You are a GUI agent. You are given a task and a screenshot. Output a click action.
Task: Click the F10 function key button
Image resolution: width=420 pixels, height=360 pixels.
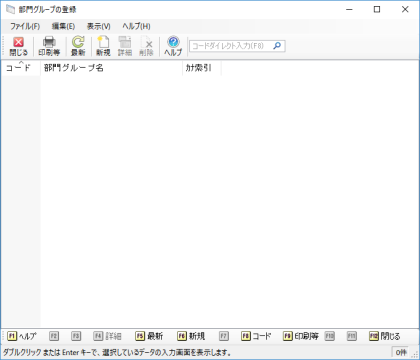coord(329,336)
